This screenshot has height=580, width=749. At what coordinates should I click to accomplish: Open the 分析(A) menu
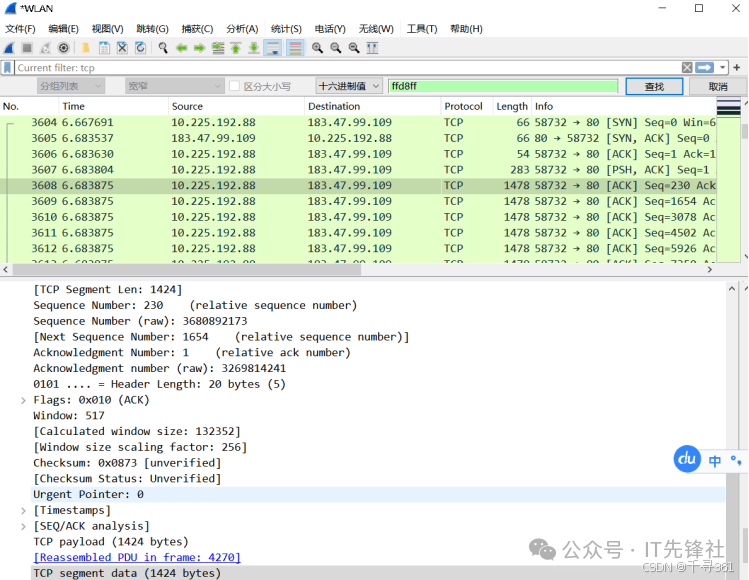pyautogui.click(x=242, y=29)
